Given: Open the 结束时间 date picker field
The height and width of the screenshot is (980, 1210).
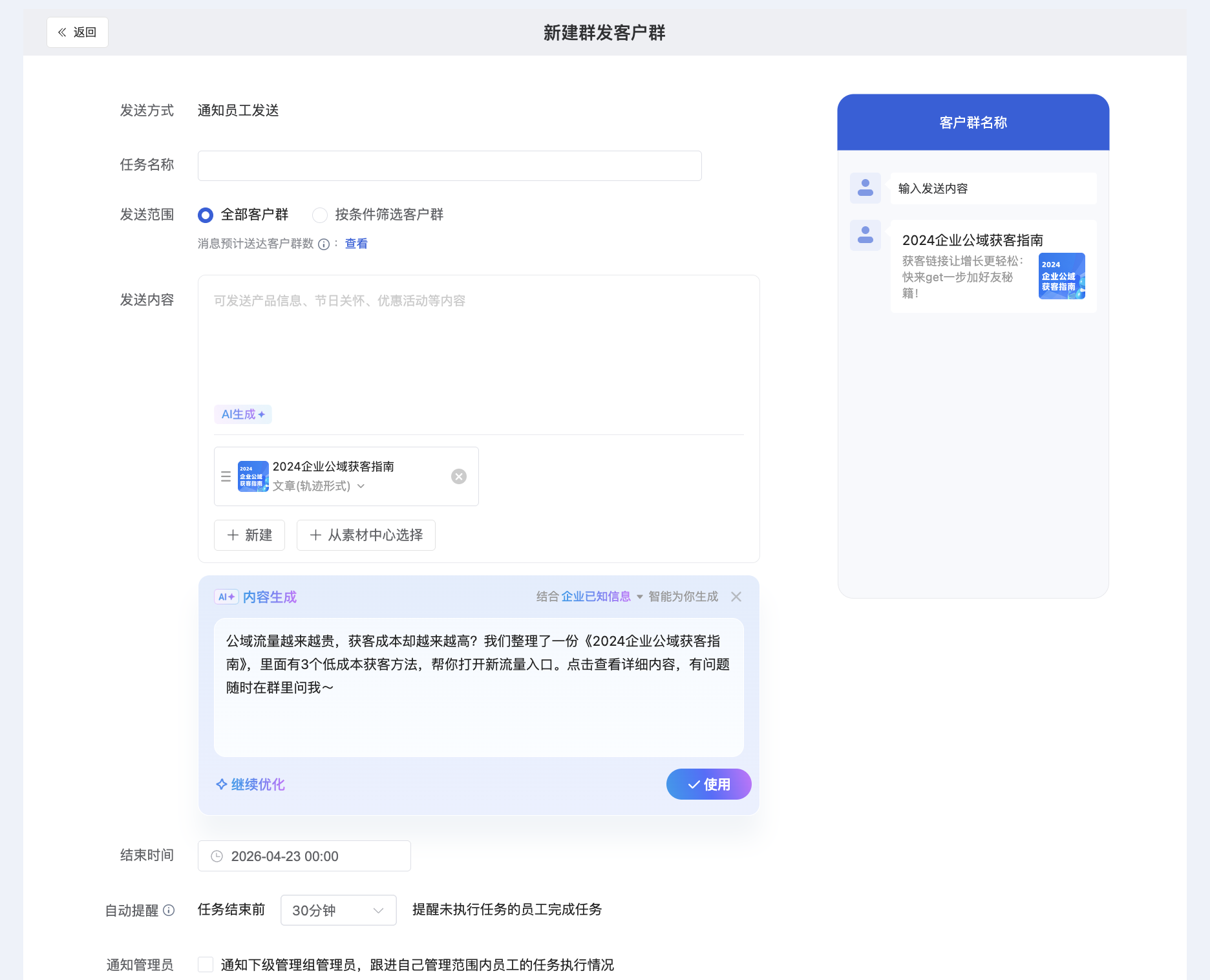Looking at the screenshot, I should pos(304,856).
